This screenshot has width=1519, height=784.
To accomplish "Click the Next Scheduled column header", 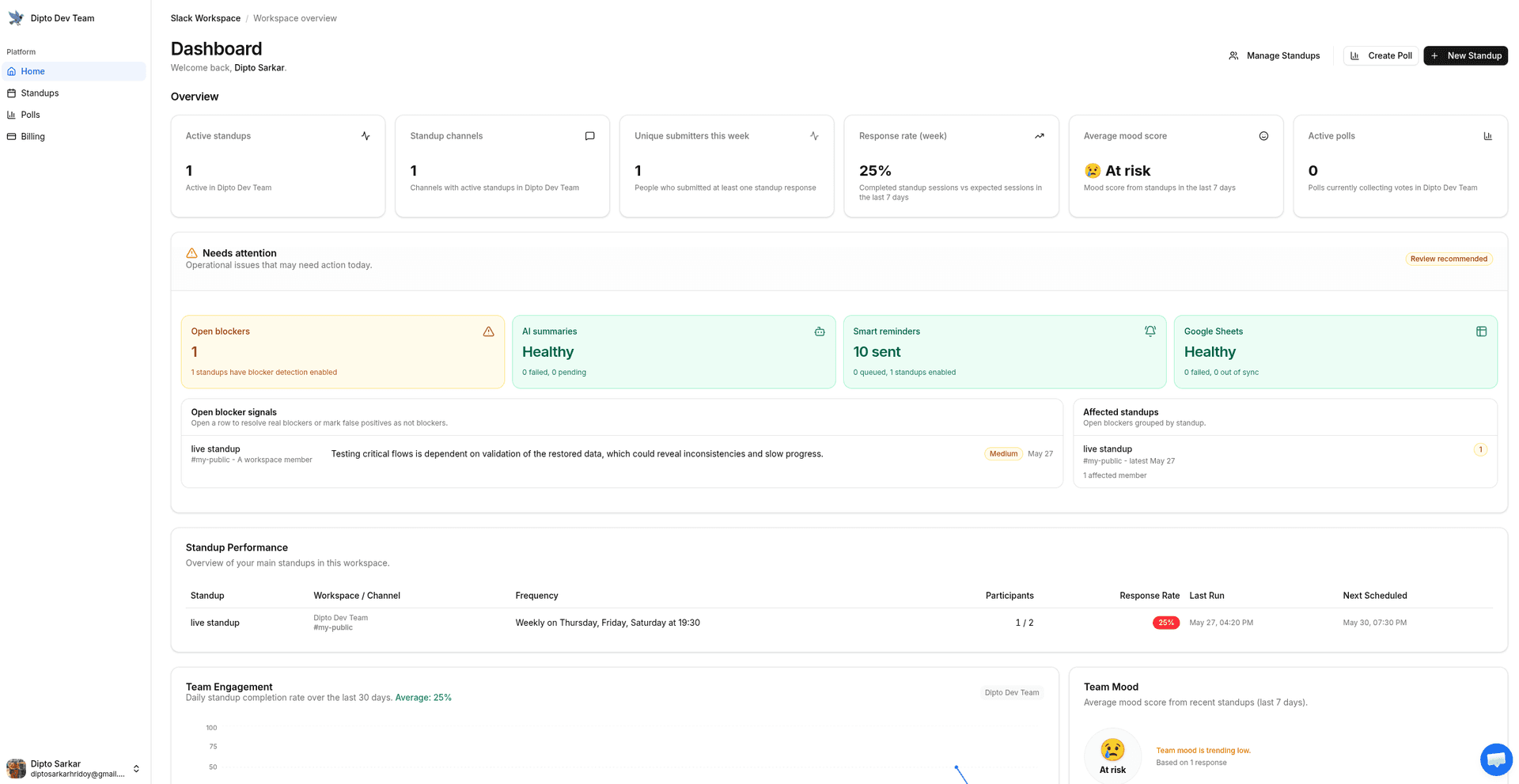I will click(x=1374, y=596).
